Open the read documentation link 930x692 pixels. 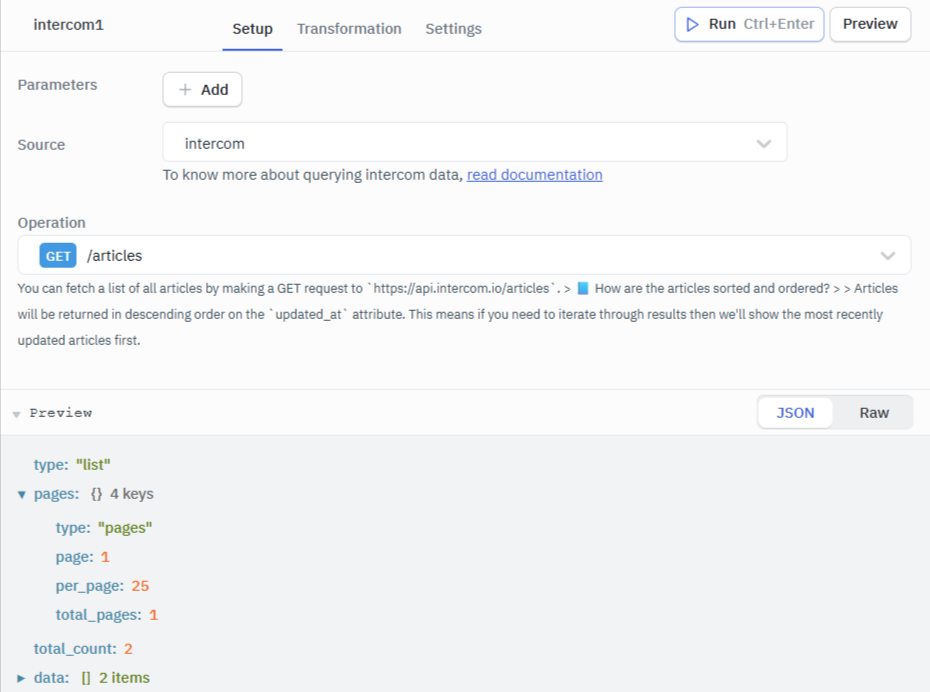pyautogui.click(x=534, y=175)
